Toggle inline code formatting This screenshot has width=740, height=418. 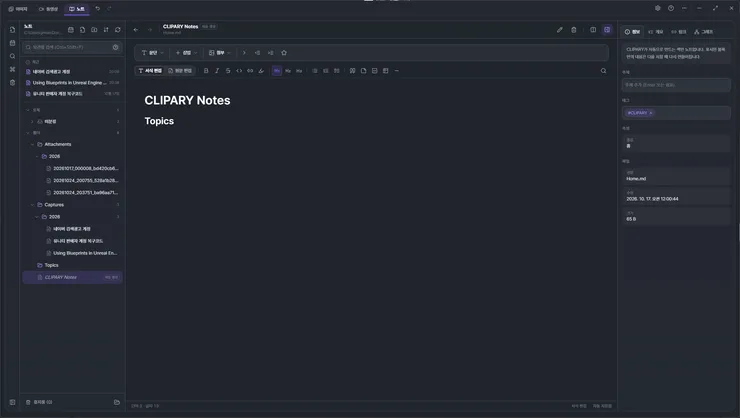(x=239, y=71)
